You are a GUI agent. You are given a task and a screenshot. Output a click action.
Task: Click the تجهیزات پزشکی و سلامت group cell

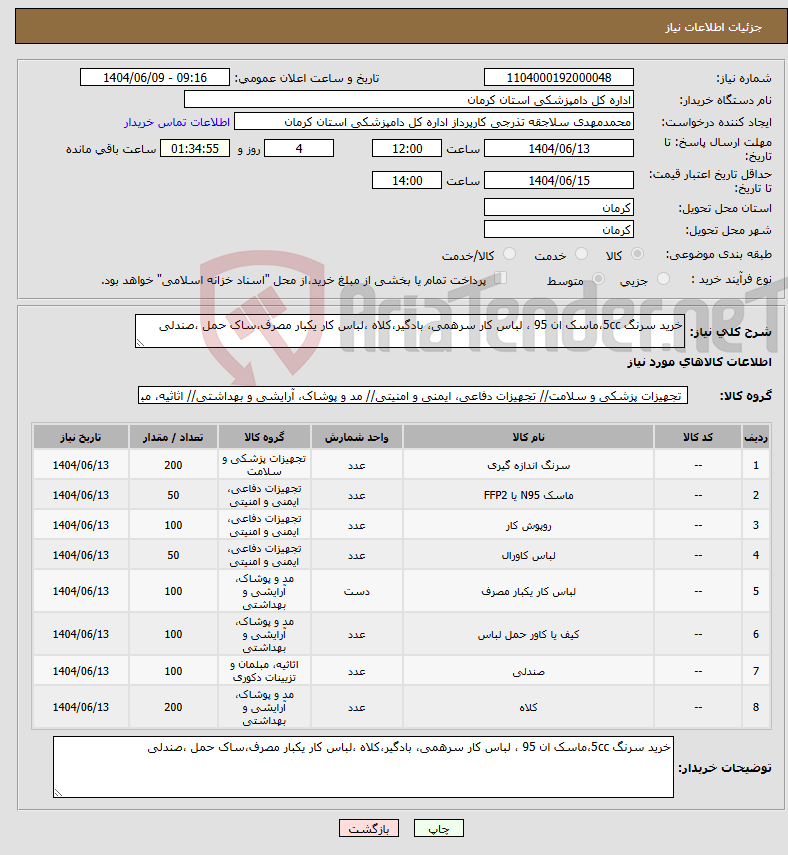(264, 465)
